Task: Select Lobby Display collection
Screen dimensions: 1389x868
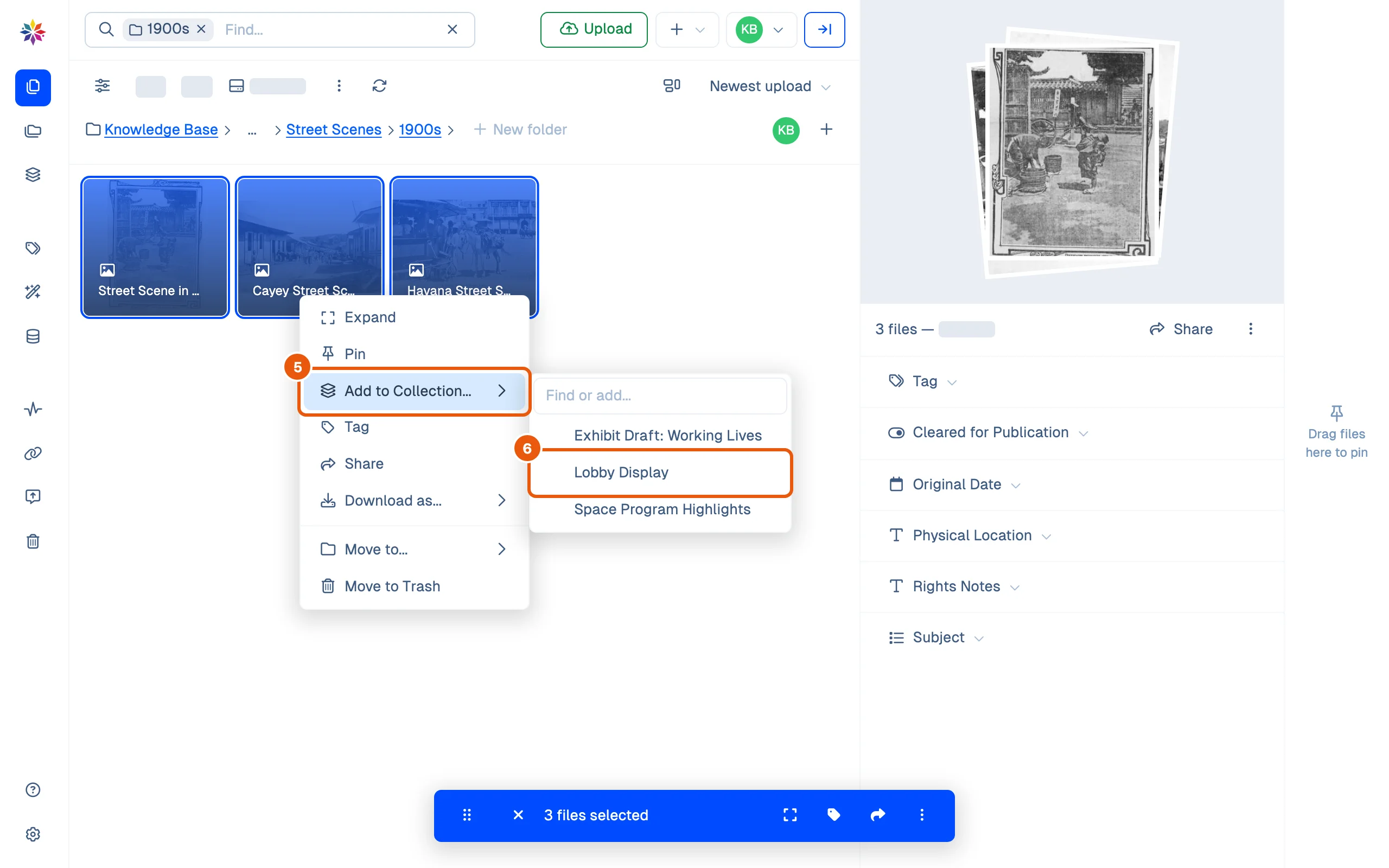Action: (660, 473)
